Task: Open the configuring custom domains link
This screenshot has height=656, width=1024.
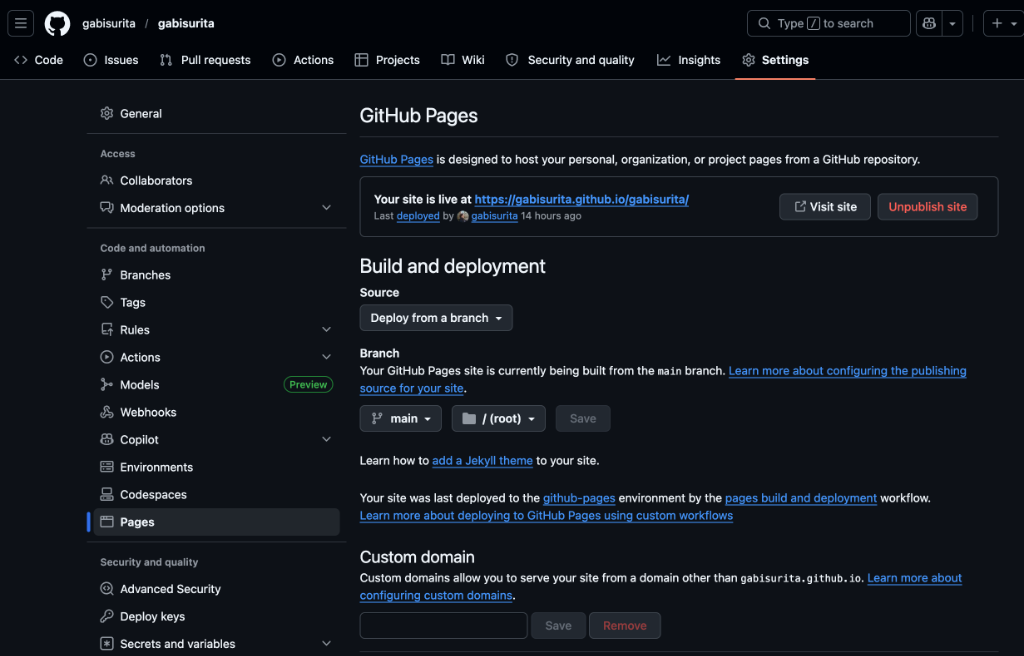Action: (436, 595)
